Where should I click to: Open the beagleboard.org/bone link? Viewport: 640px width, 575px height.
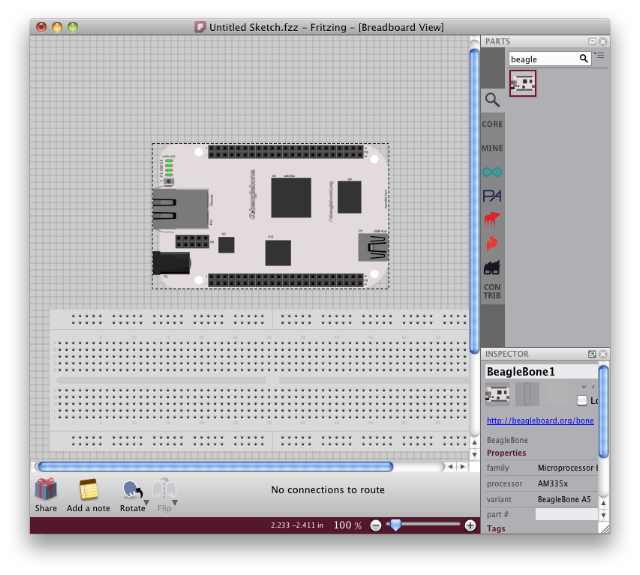point(540,420)
